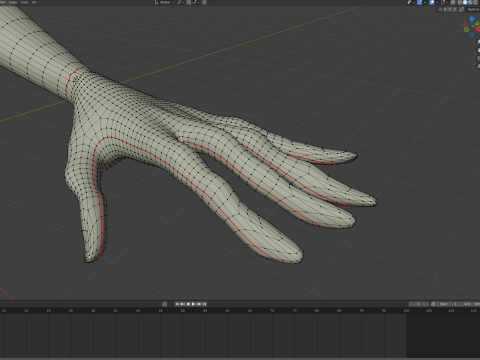This screenshot has width=480, height=360.
Task: Click the green negative Y gizmo ball
Action: pos(466,30)
